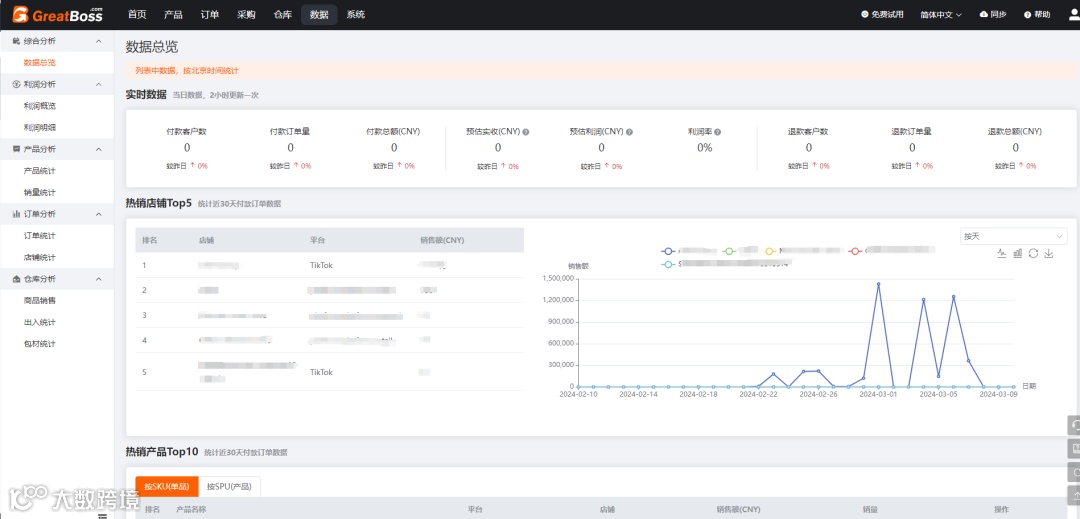Screen dimensions: 1080x519
Task: Click the 平台 header in Top5 table
Action: 317,240
